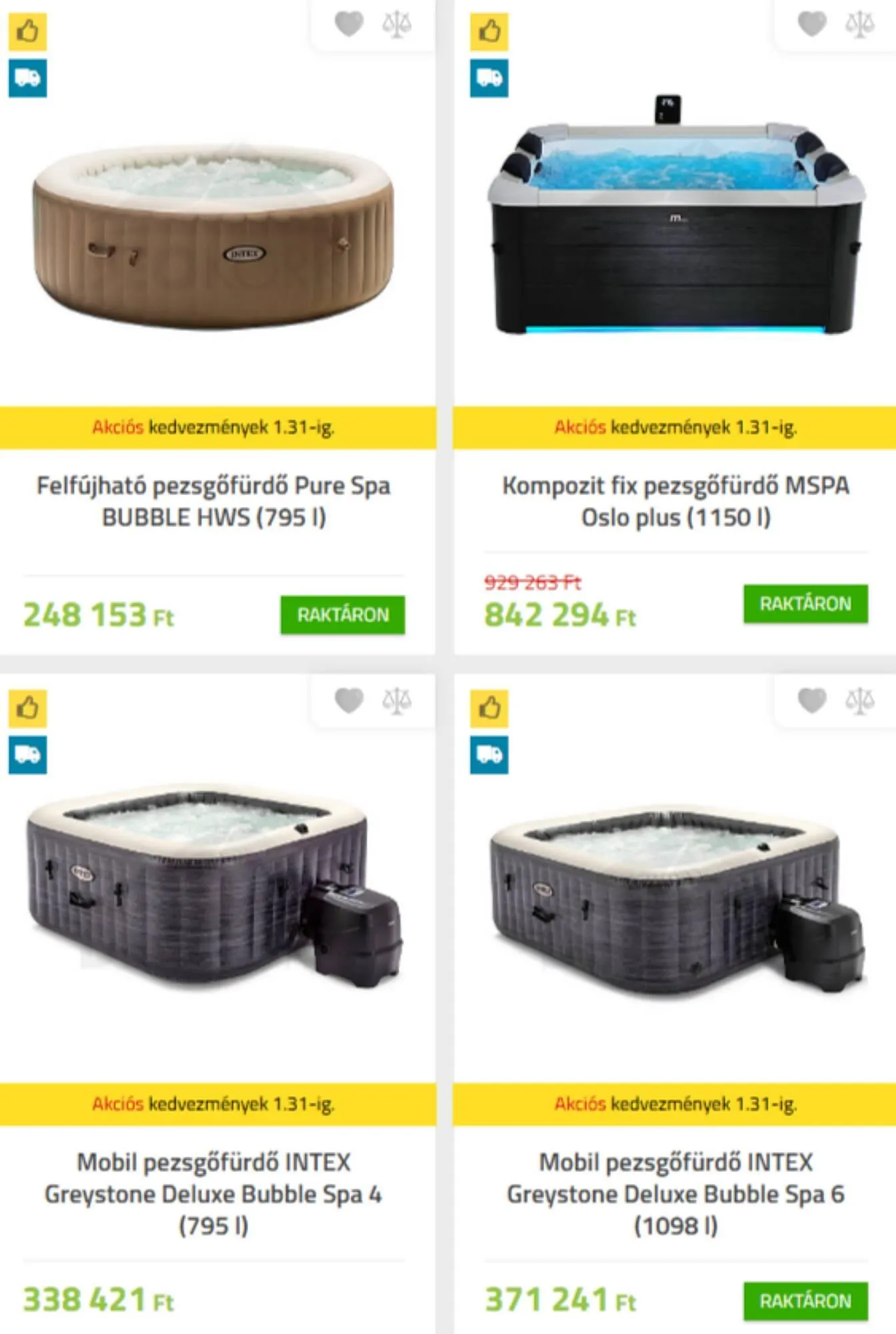The width and height of the screenshot is (896, 1334).
Task: Heart the Greystone Deluxe Bubble Spa 4
Action: pyautogui.click(x=349, y=700)
